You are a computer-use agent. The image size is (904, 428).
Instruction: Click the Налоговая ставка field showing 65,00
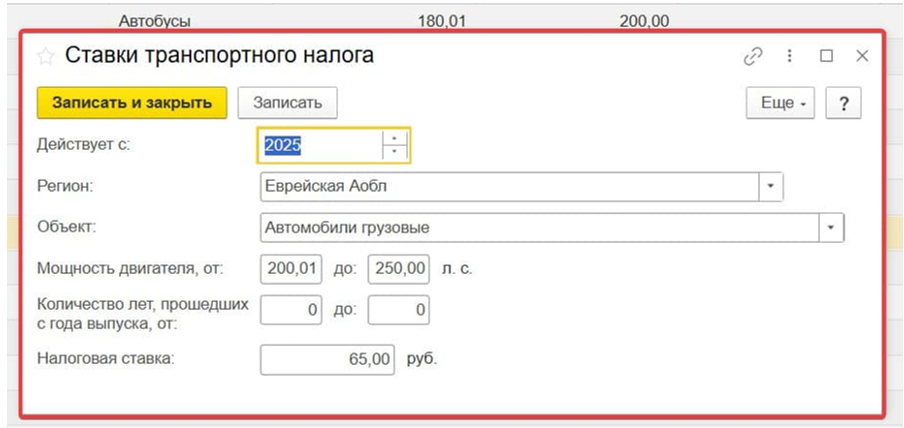pyautogui.click(x=327, y=359)
